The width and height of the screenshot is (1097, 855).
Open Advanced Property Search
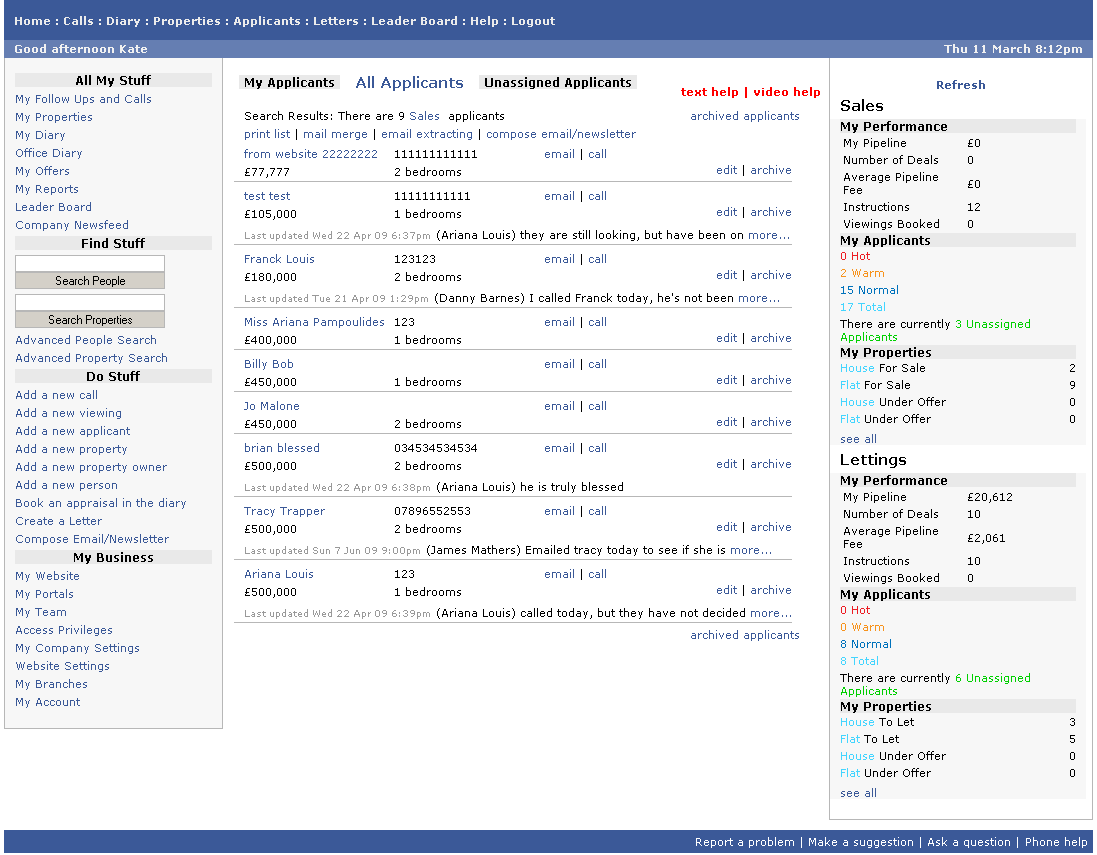[x=92, y=358]
